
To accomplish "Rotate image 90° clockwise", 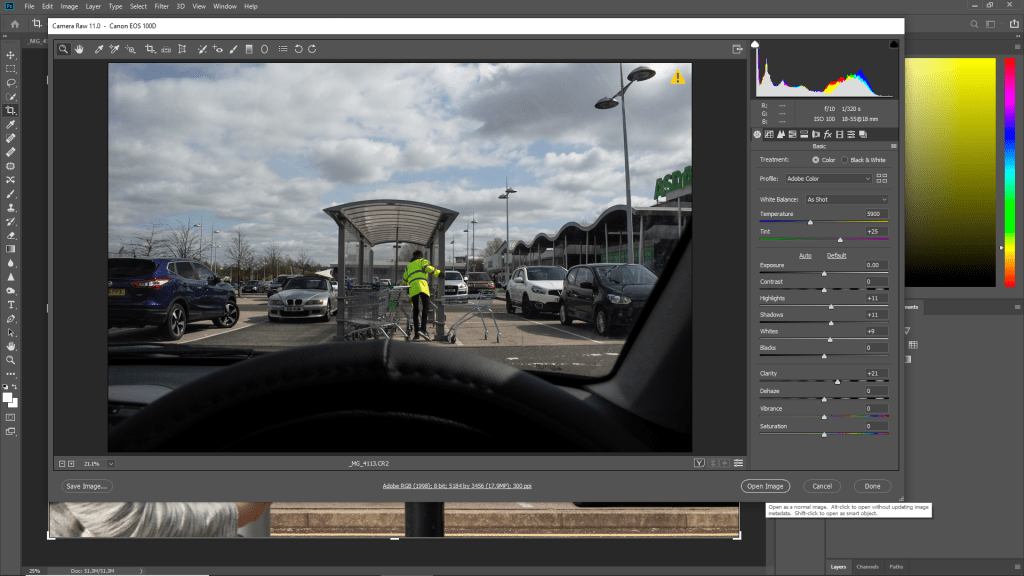I will [312, 48].
